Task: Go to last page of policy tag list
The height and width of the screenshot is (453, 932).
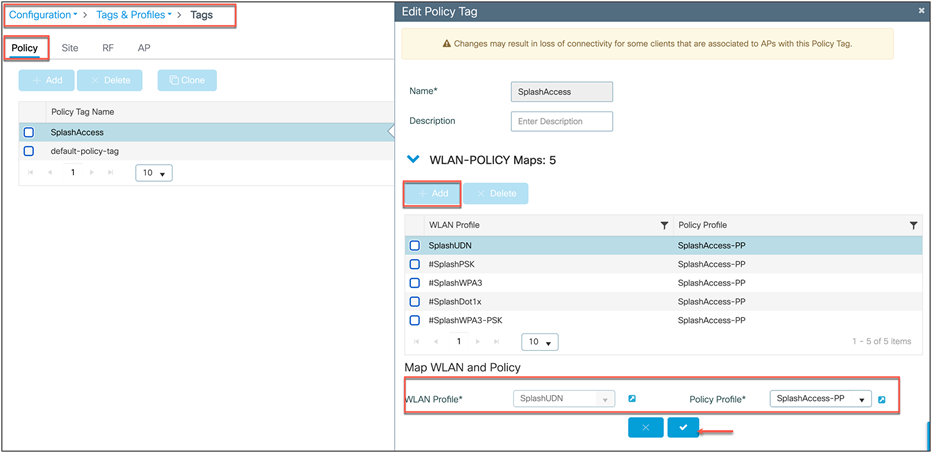Action: pos(111,172)
